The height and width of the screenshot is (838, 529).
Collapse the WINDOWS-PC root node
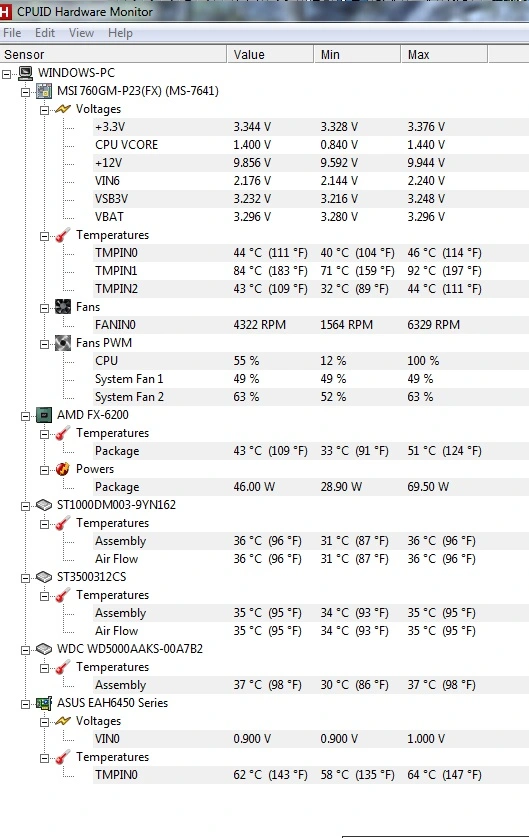tap(6, 74)
